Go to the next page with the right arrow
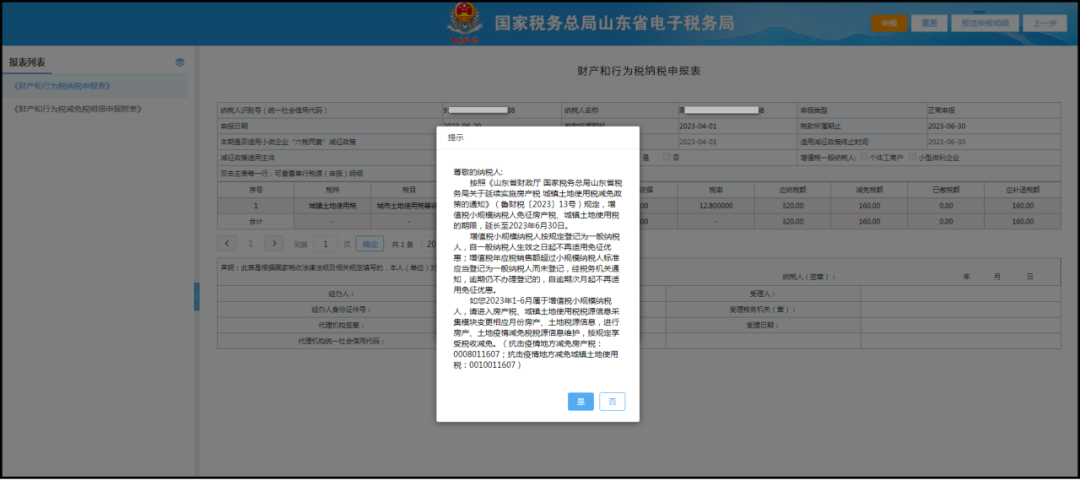 click(274, 243)
